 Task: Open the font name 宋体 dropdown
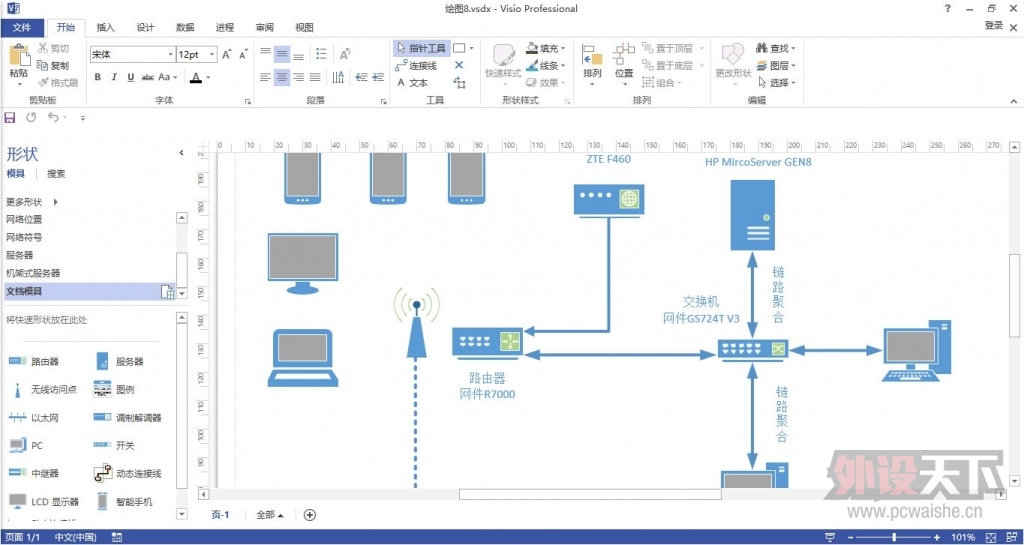pos(170,55)
